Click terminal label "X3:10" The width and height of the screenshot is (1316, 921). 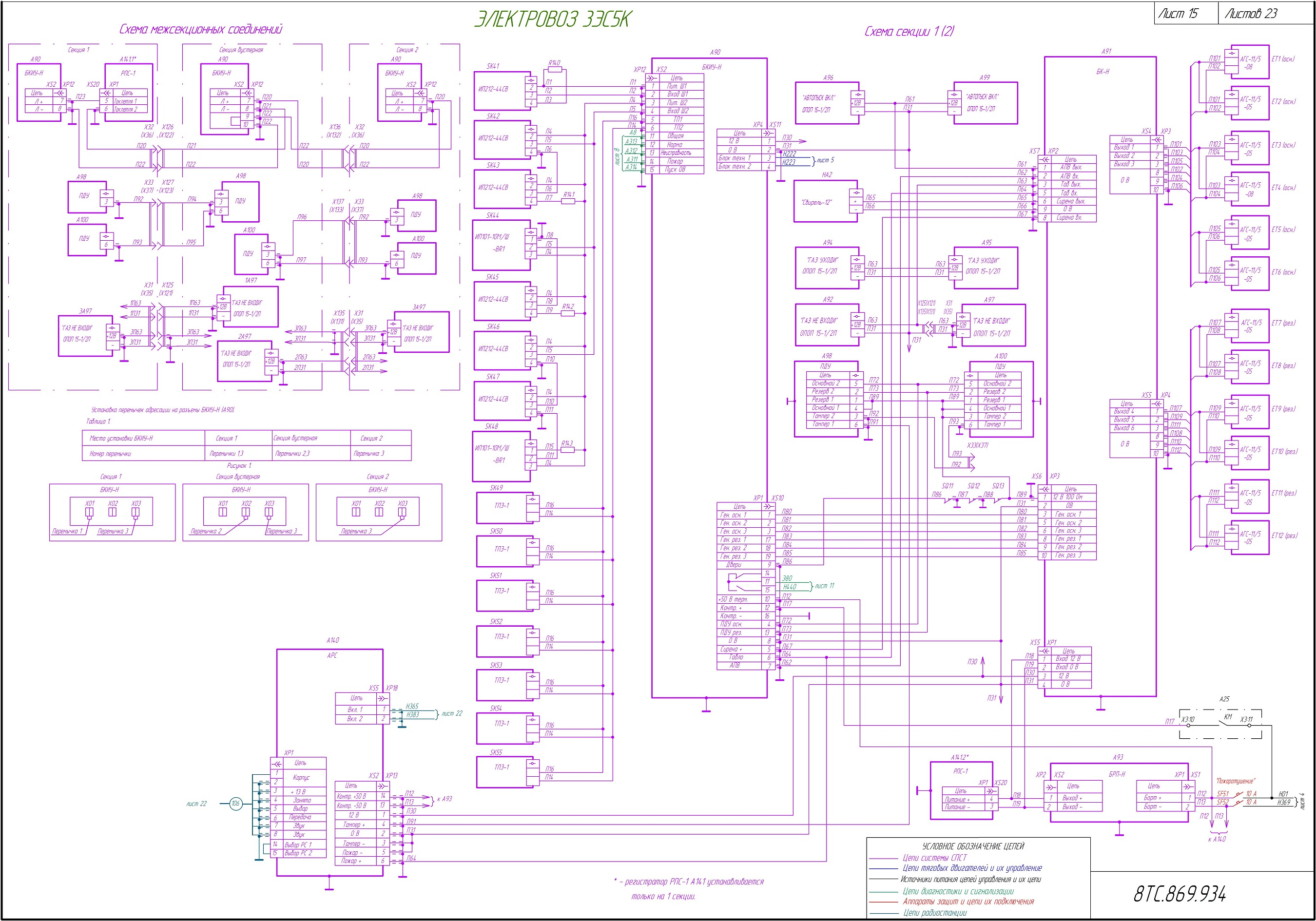click(1188, 719)
